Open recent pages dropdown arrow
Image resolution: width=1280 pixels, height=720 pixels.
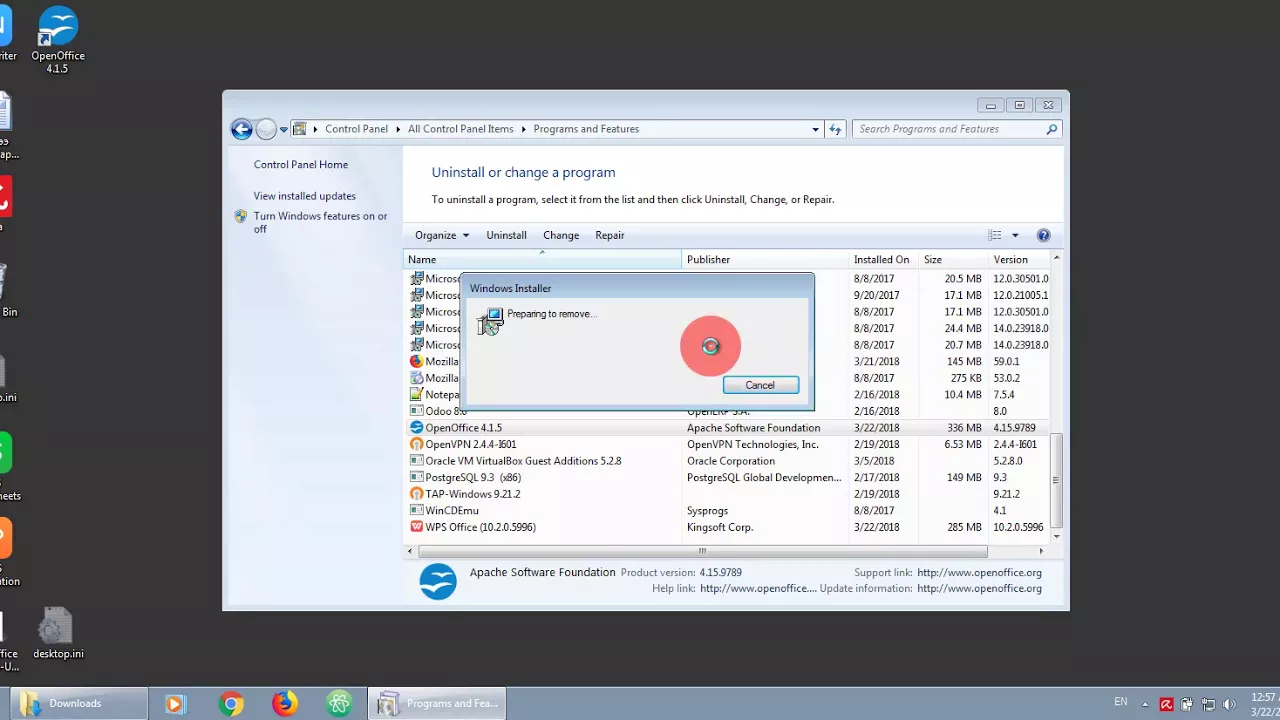tap(284, 129)
